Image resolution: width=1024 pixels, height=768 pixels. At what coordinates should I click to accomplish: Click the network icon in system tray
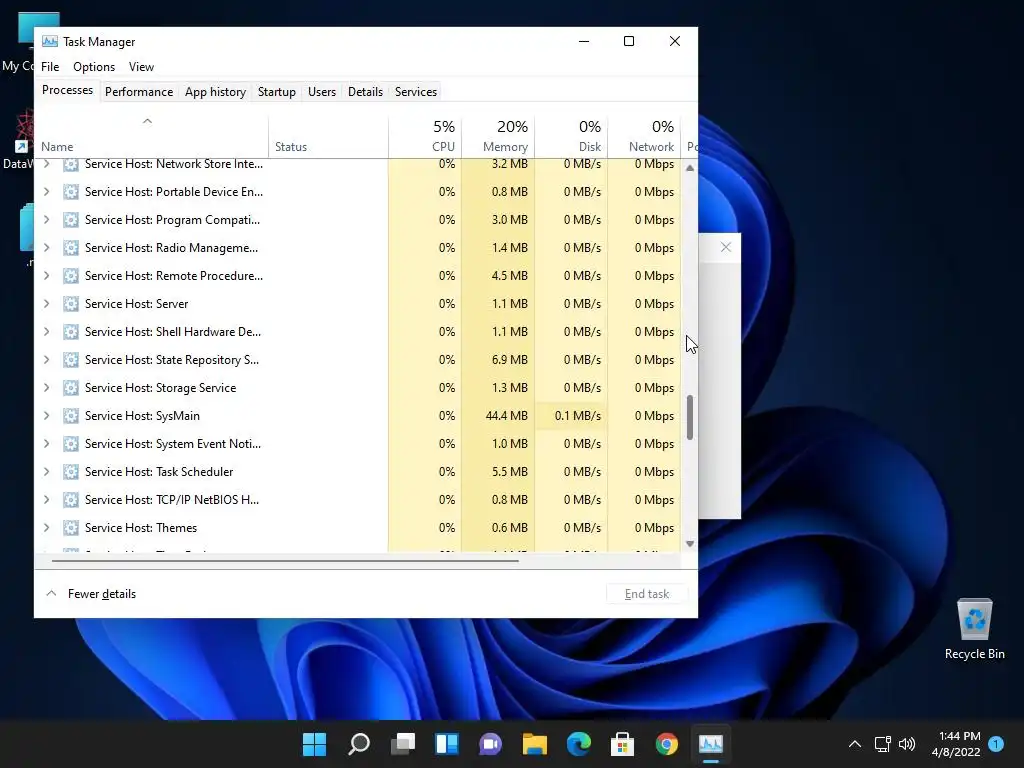pyautogui.click(x=882, y=744)
